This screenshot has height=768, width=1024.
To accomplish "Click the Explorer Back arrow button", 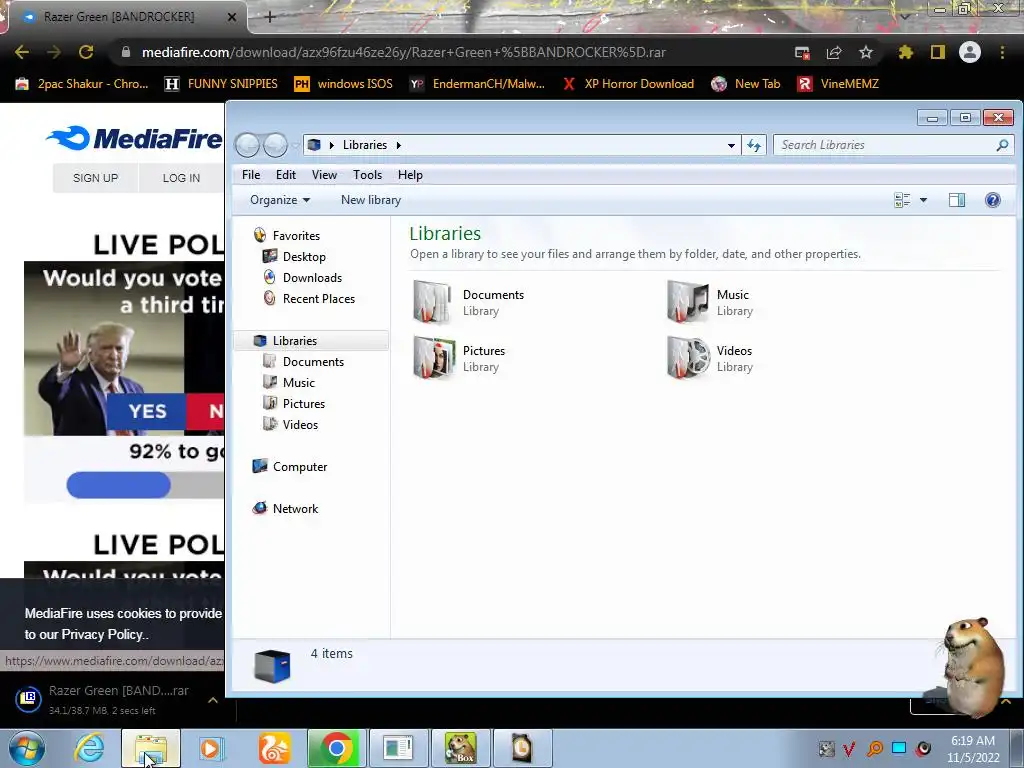I will tap(248, 145).
